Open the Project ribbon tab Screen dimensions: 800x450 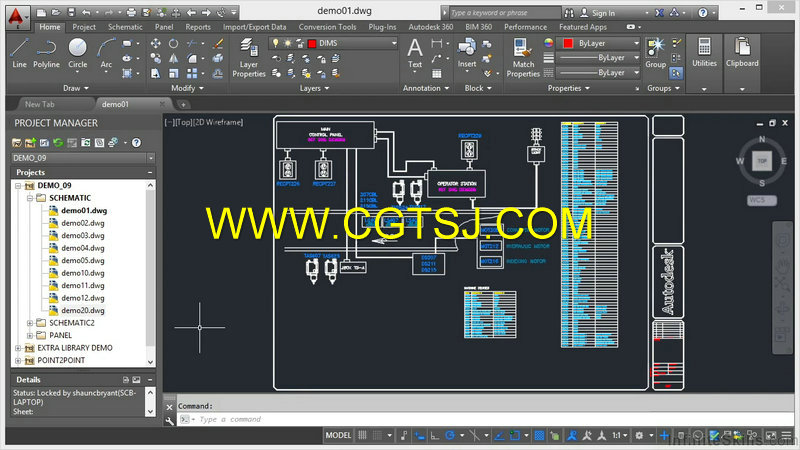[84, 27]
